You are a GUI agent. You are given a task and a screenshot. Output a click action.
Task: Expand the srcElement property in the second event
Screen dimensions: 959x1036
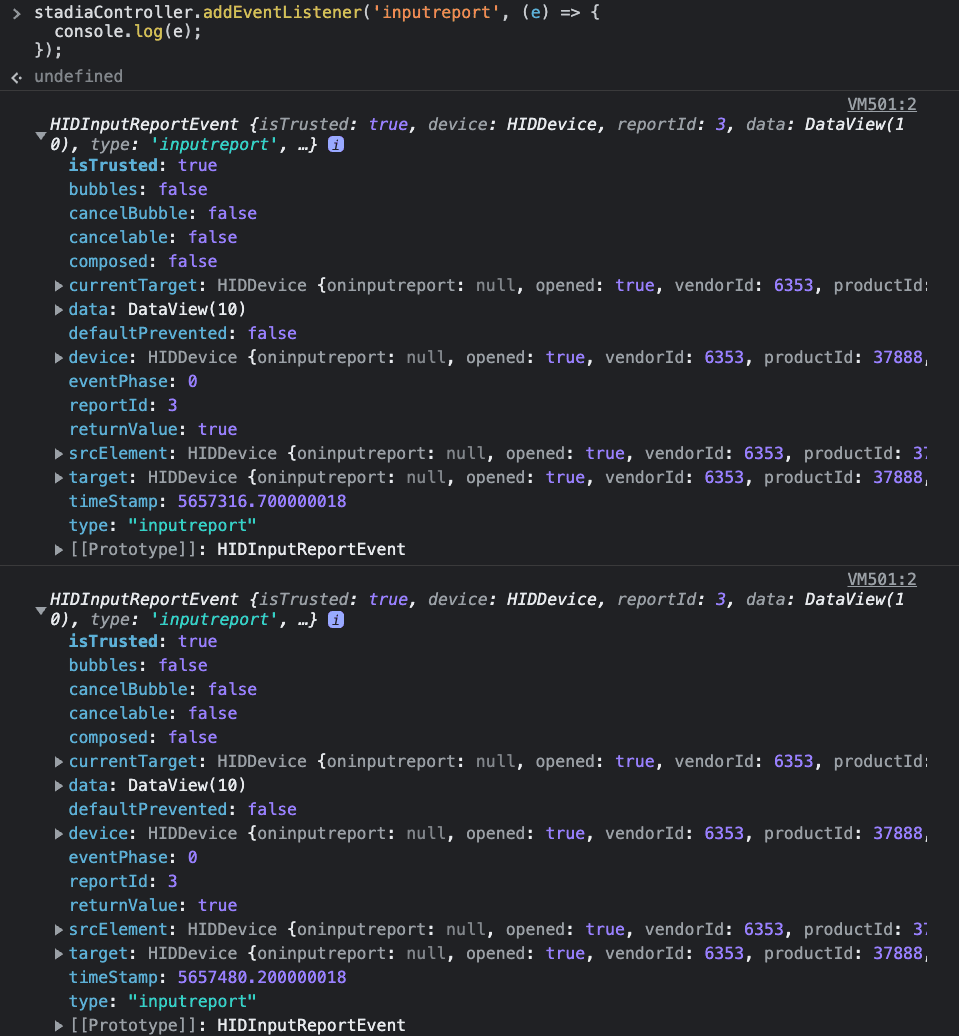pos(58,929)
